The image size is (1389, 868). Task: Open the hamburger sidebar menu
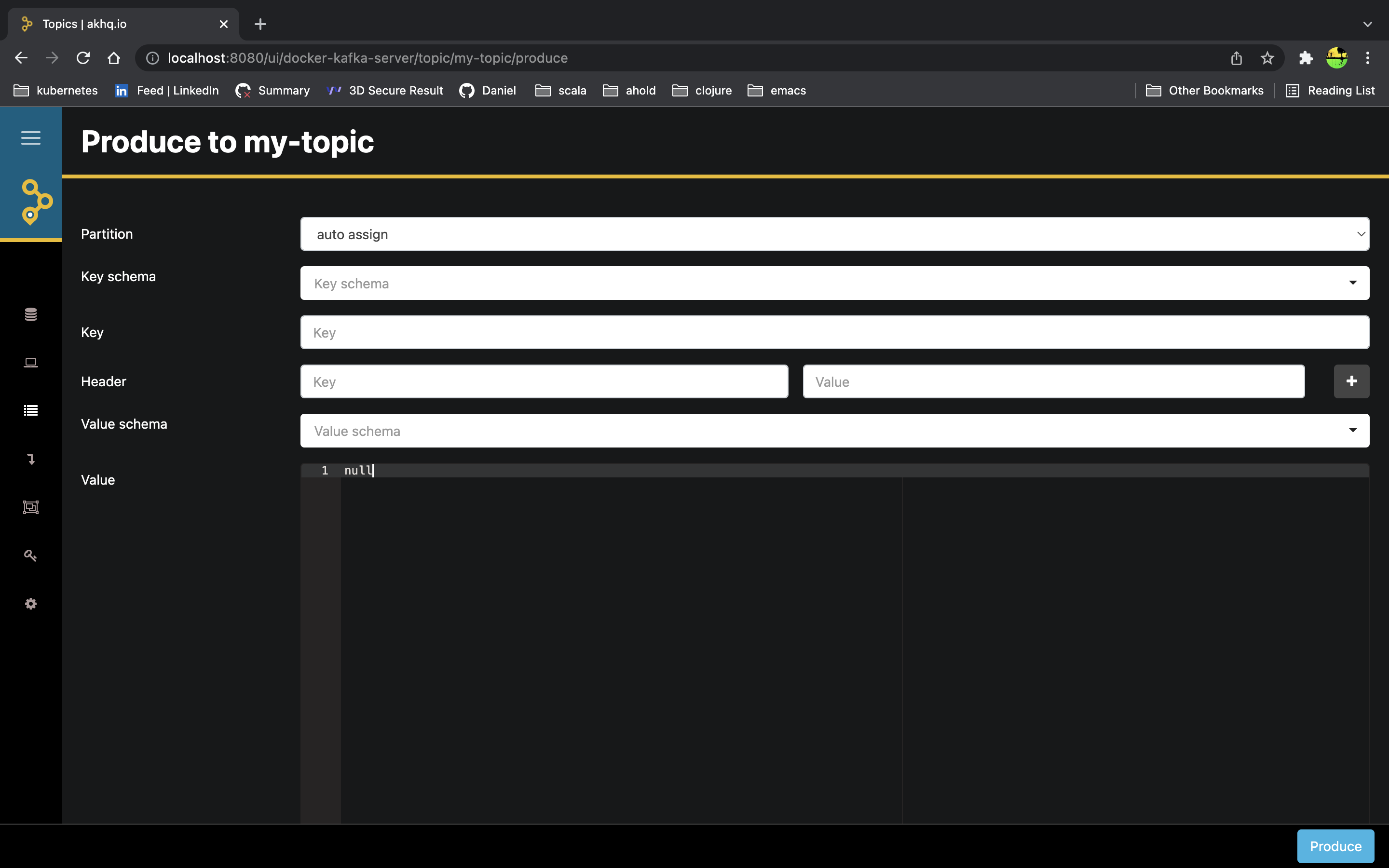coord(30,138)
